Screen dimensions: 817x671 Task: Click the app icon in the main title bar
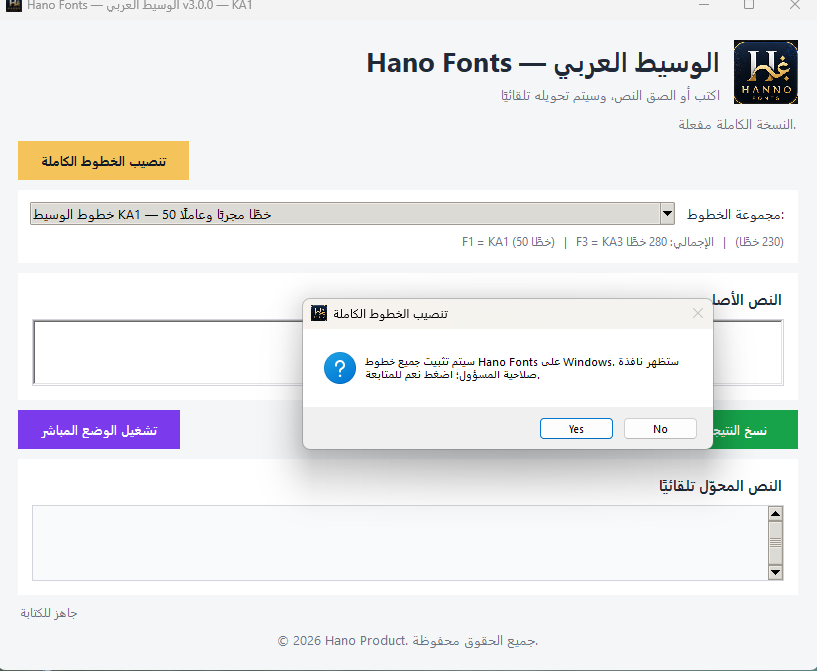(14, 5)
